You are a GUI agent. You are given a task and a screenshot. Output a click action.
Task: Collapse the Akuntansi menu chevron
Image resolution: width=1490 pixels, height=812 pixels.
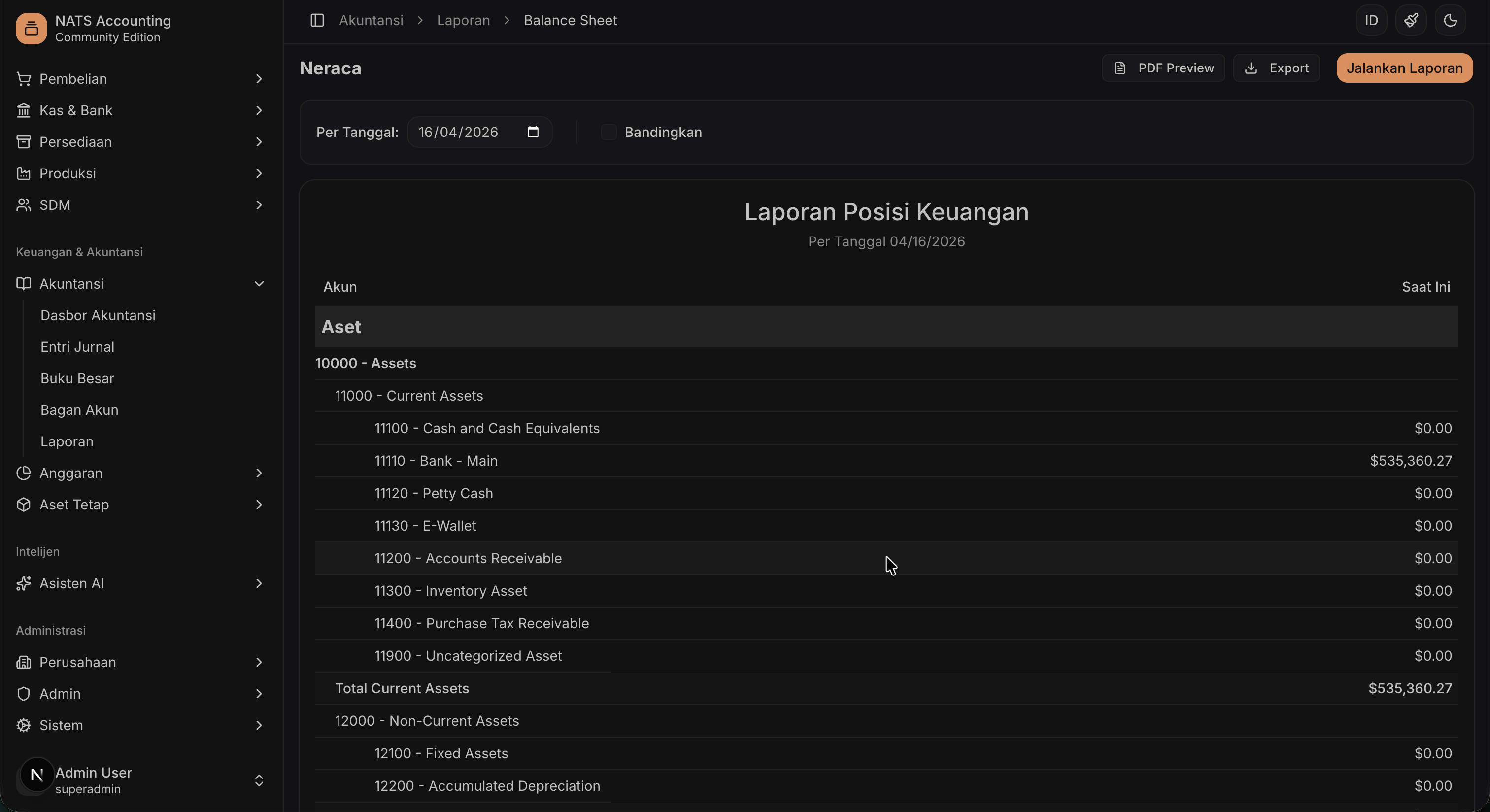point(259,284)
